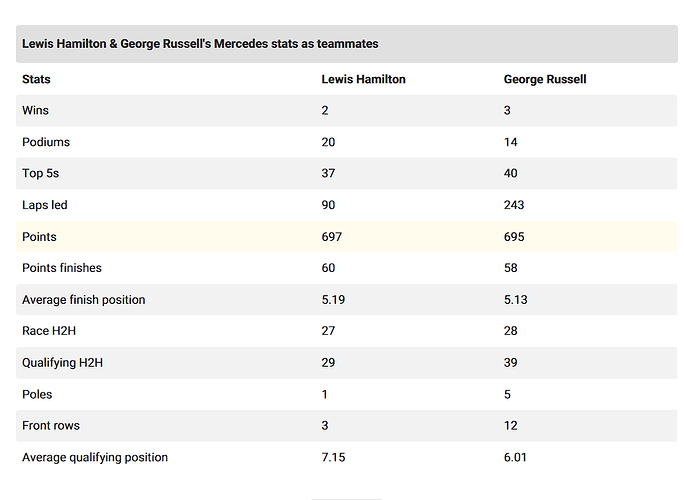This screenshot has height=500, width=684.
Task: Click Russell's Points value 695
Action: pyautogui.click(x=514, y=237)
